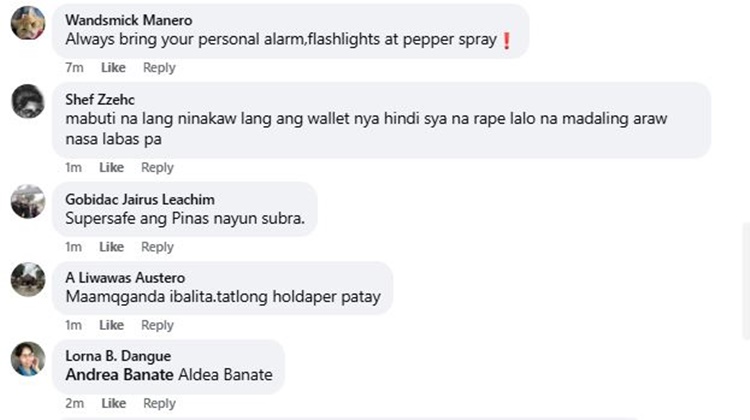Click Lorna B. Dangue's profile photo

pos(28,359)
